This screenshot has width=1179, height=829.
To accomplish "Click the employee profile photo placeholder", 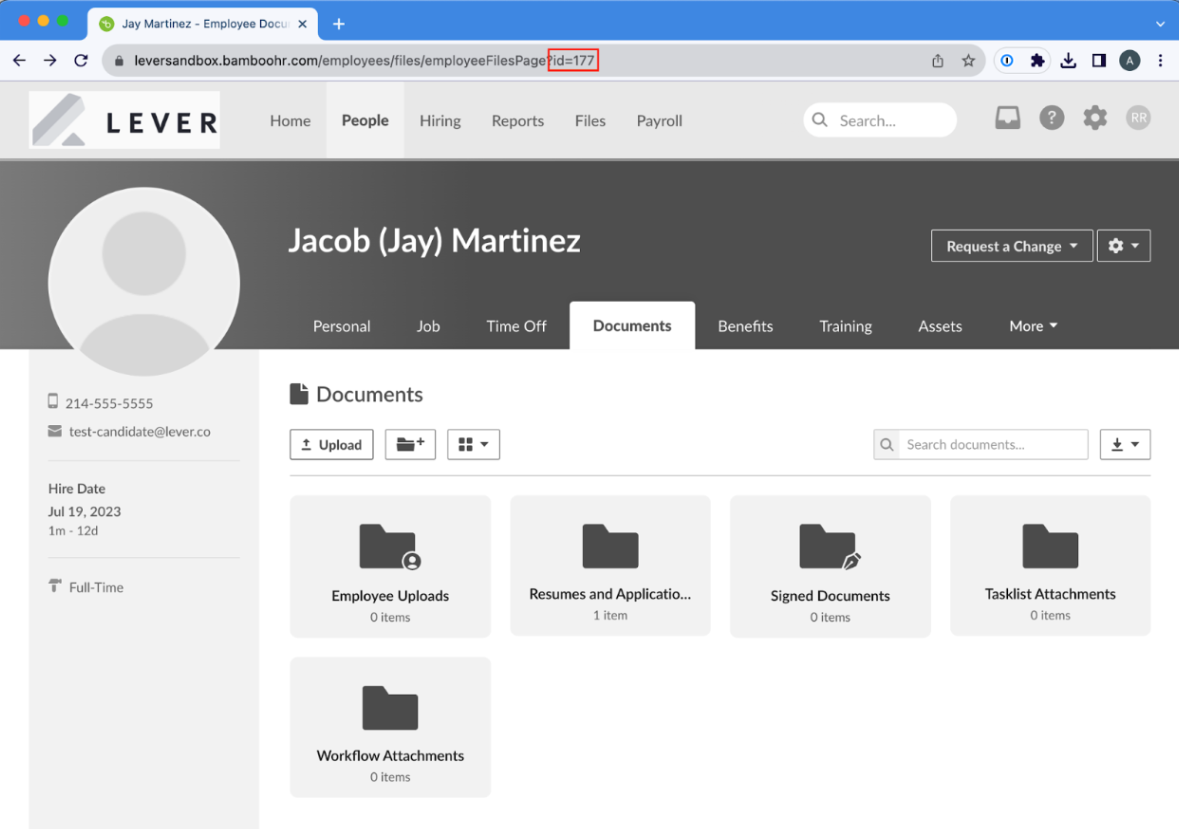I will [x=144, y=282].
